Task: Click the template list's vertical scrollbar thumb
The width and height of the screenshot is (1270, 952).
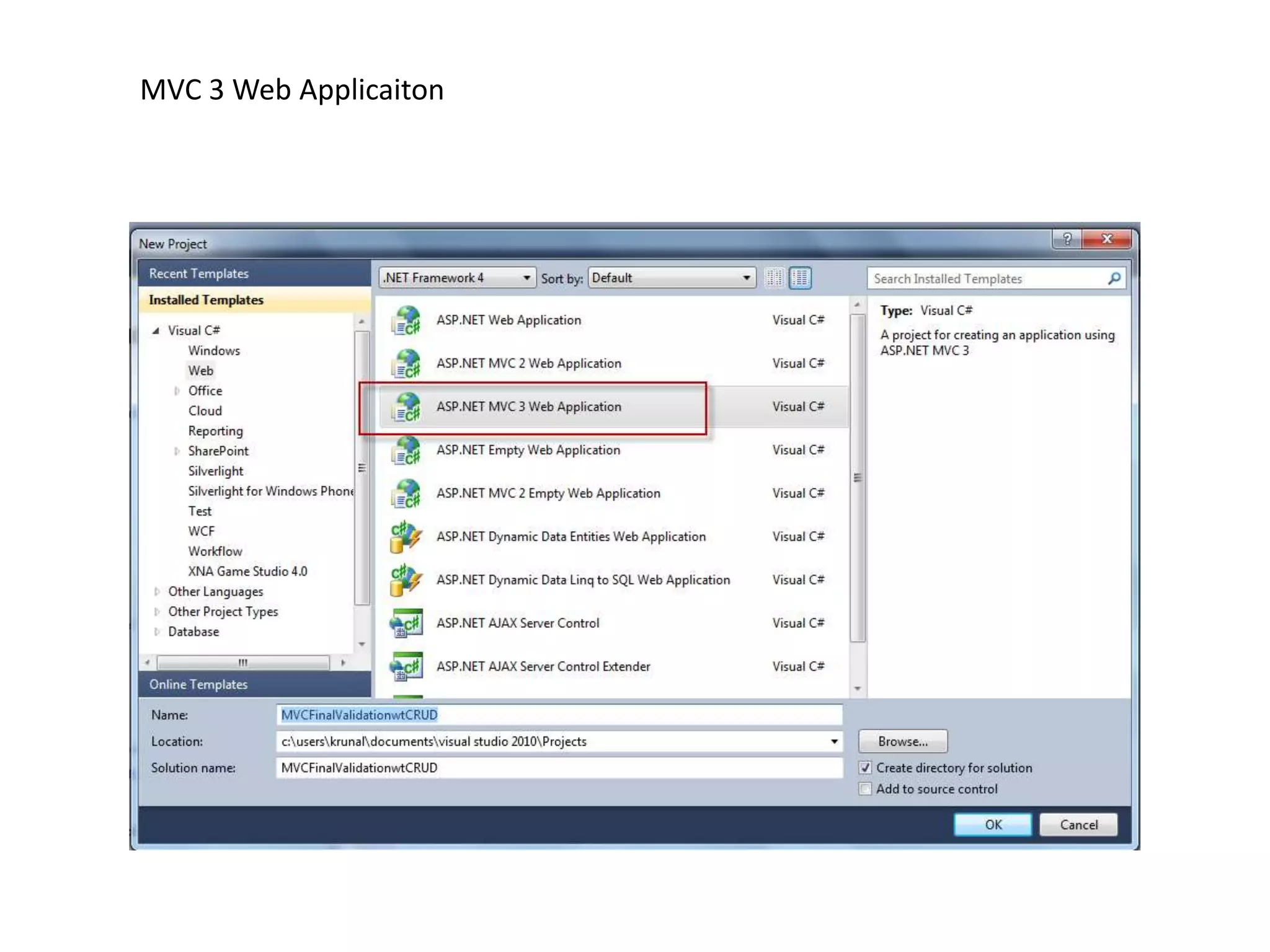Action: [858, 477]
